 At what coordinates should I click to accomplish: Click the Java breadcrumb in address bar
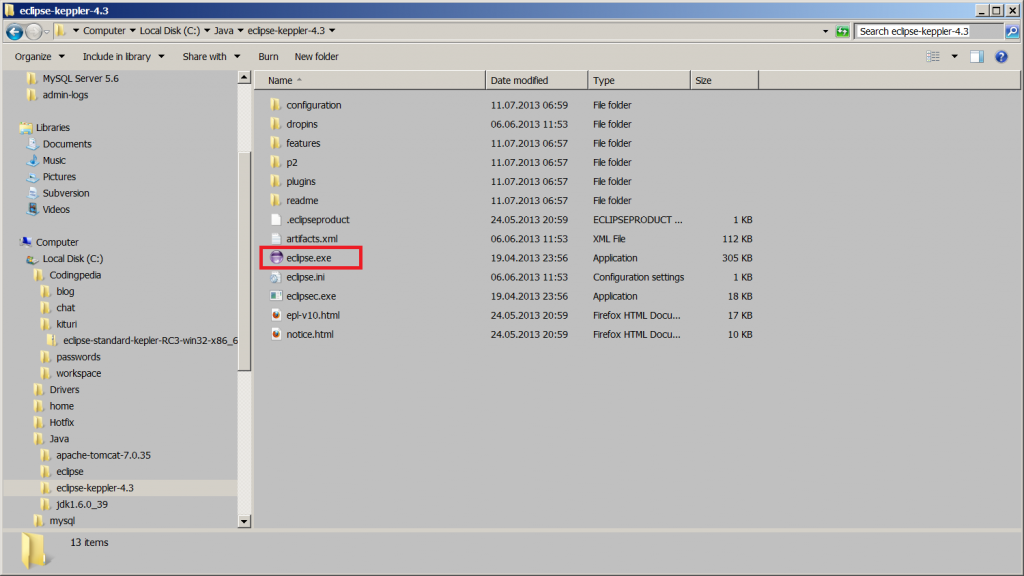[x=223, y=31]
